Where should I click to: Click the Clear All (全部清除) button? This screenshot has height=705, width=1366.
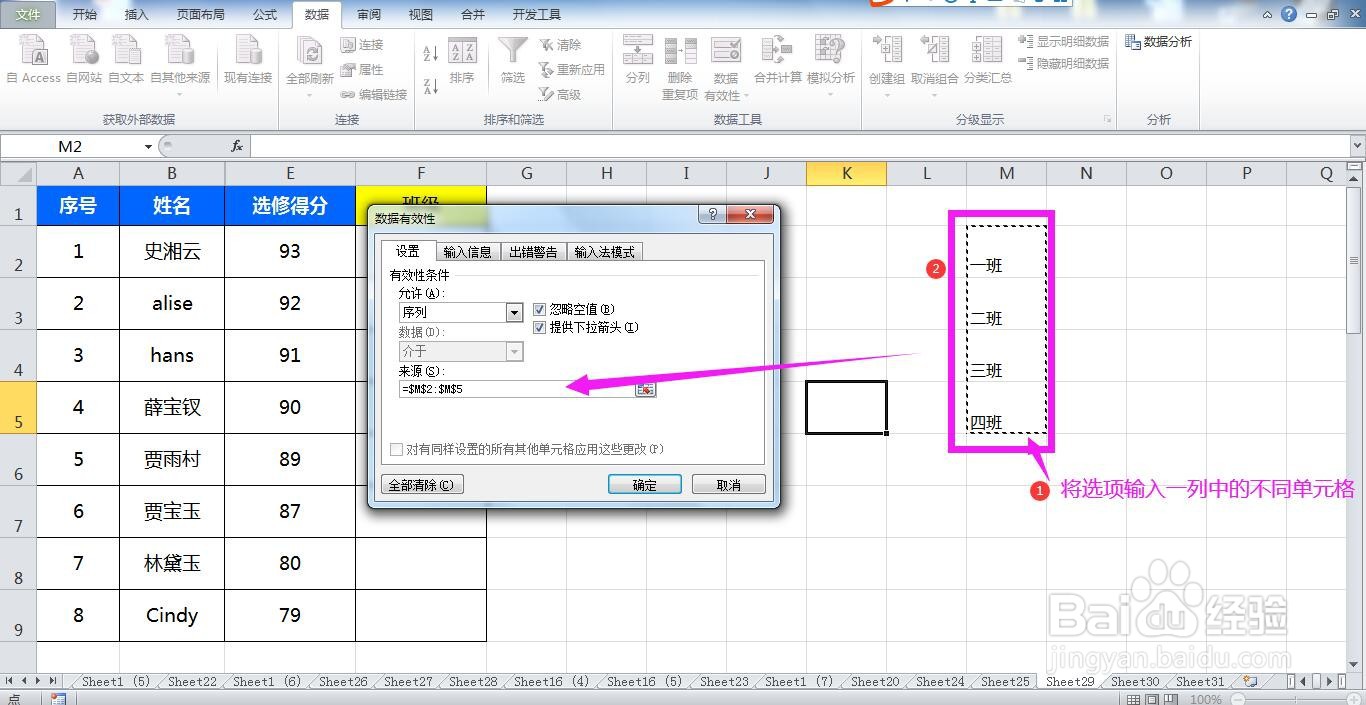pyautogui.click(x=420, y=485)
